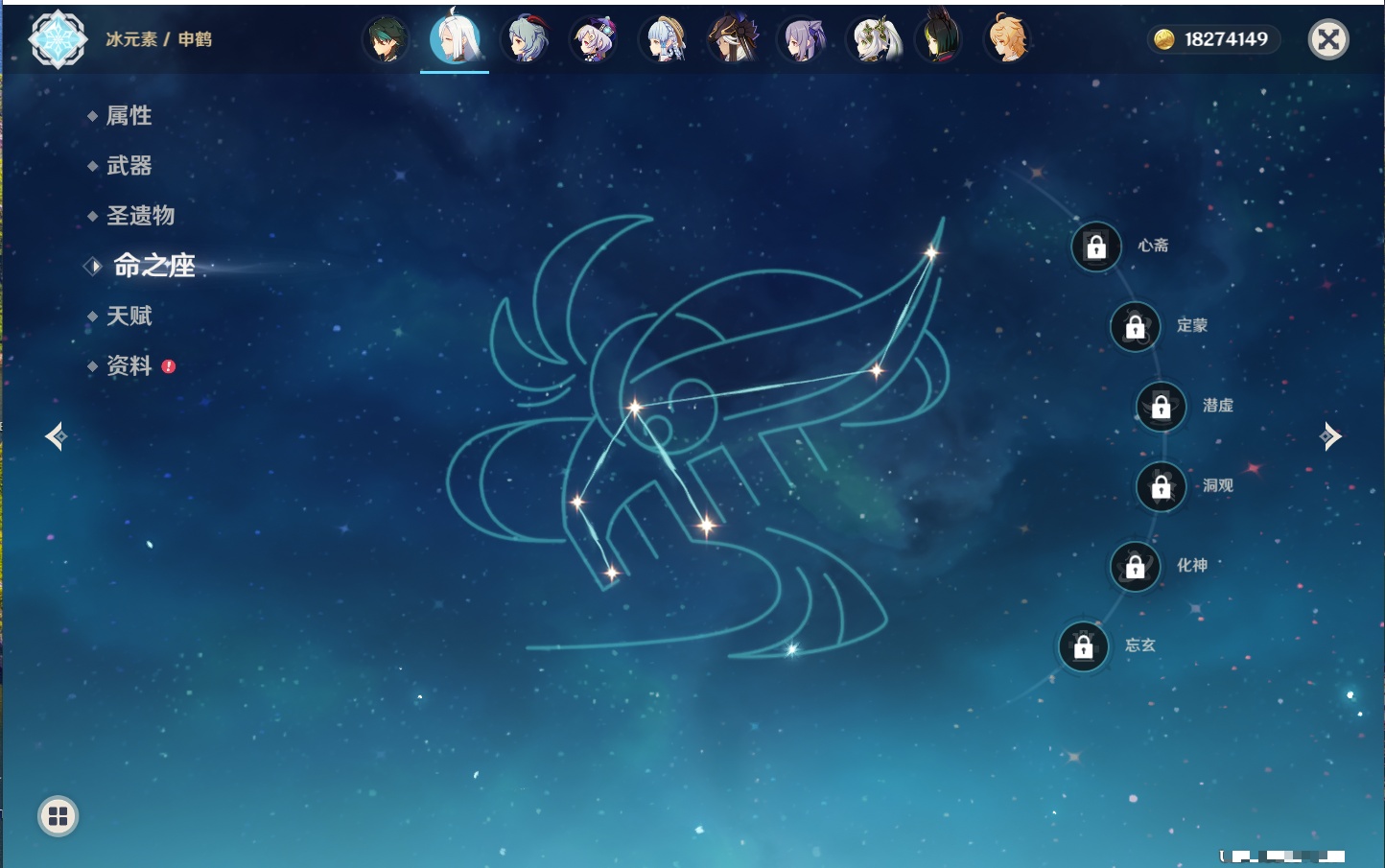Open the 圣遗物 artifacts tab
Viewport: 1385px width, 868px height.
click(x=140, y=216)
